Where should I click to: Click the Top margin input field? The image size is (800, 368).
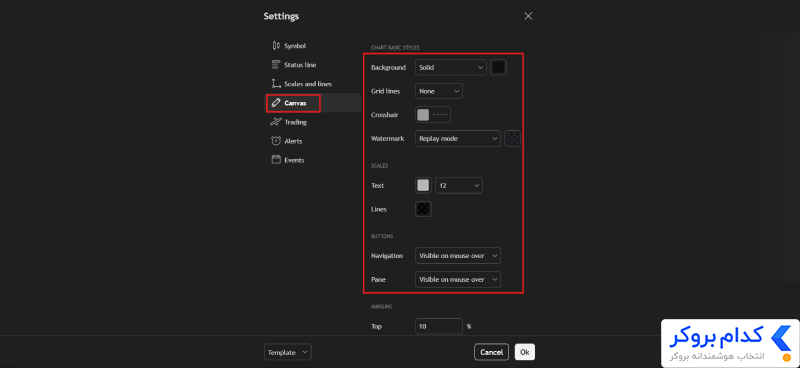tap(439, 326)
